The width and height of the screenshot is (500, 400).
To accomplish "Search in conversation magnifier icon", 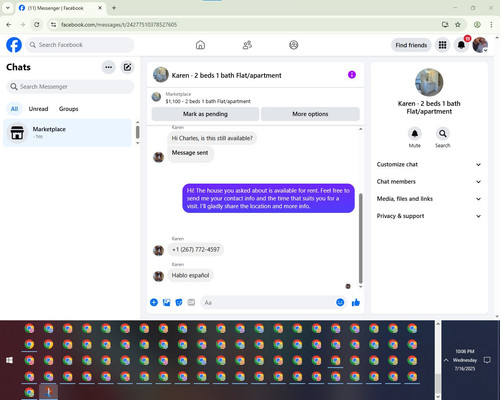I will click(442, 133).
